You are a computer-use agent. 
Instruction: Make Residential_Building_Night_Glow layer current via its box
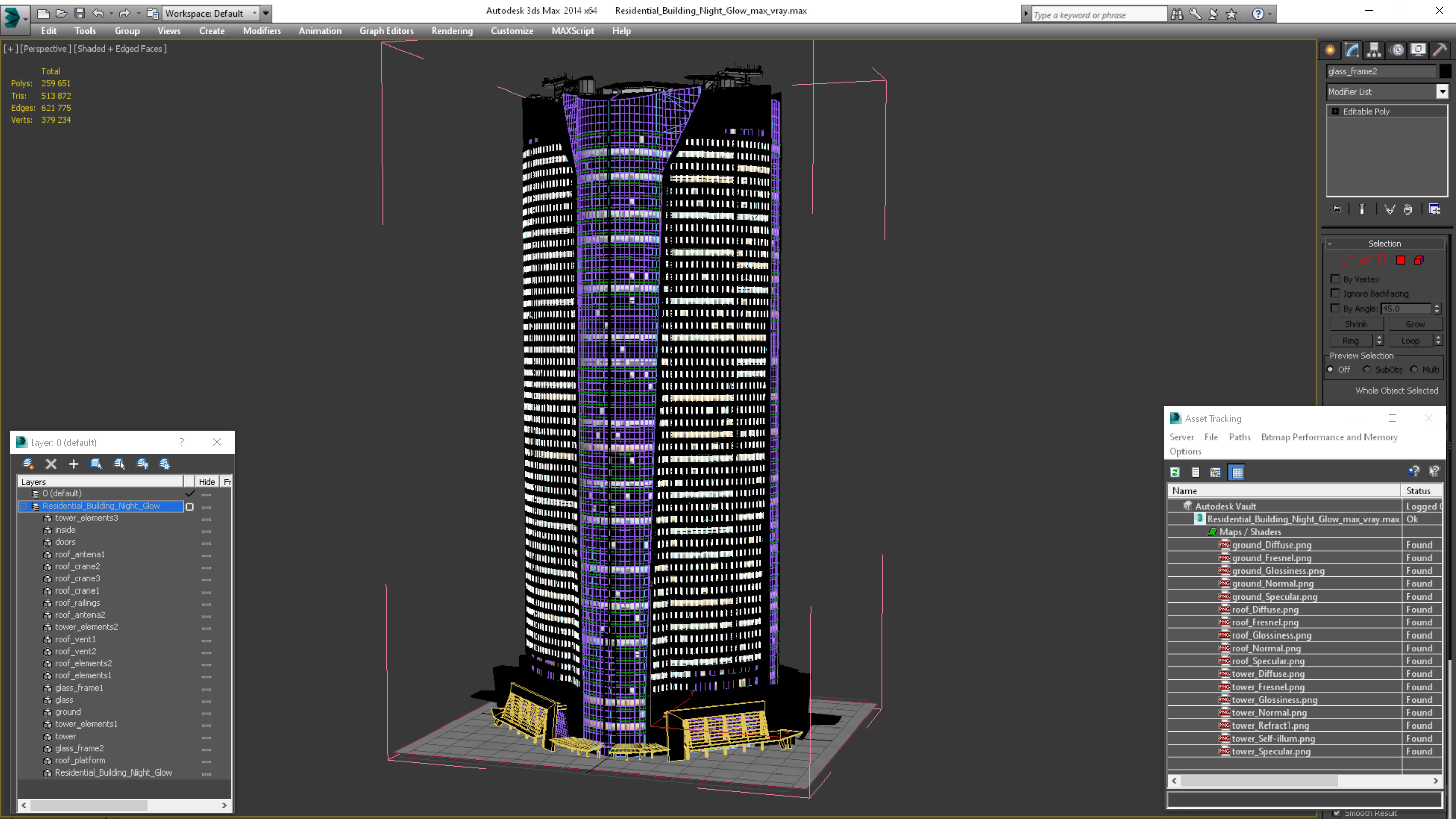point(190,507)
